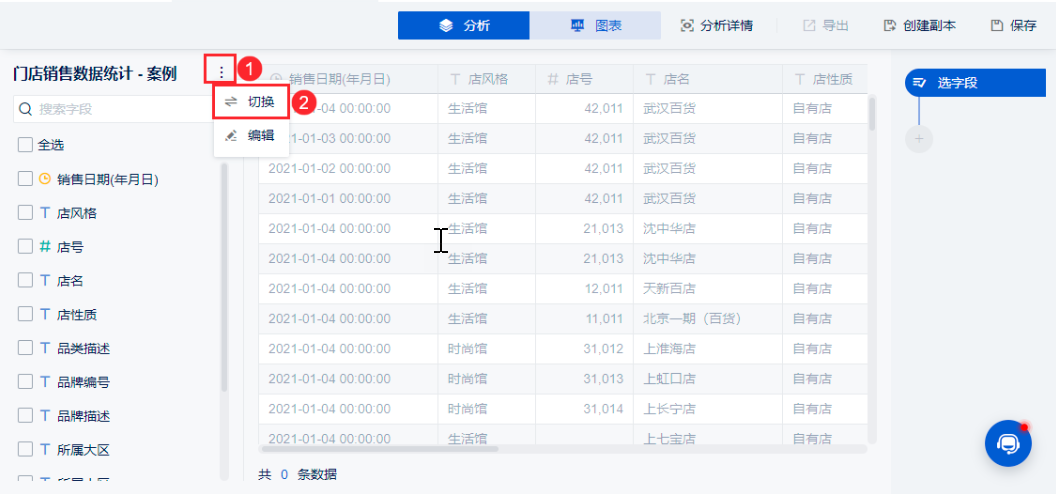1056x494 pixels.
Task: Click the 创建副本 copy icon
Action: (889, 26)
